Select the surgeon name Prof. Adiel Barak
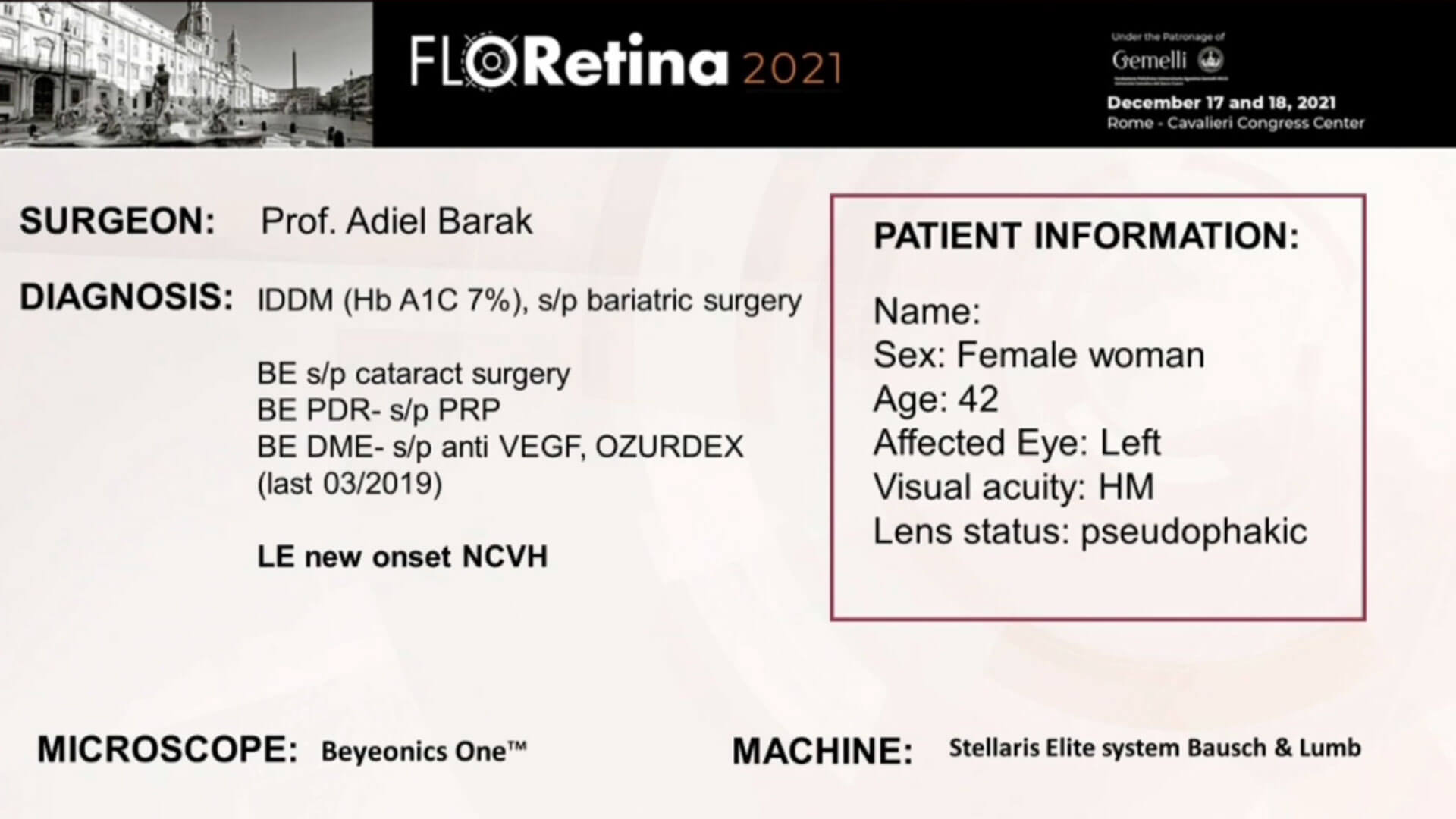Screen dimensions: 1456x819 click(x=397, y=221)
